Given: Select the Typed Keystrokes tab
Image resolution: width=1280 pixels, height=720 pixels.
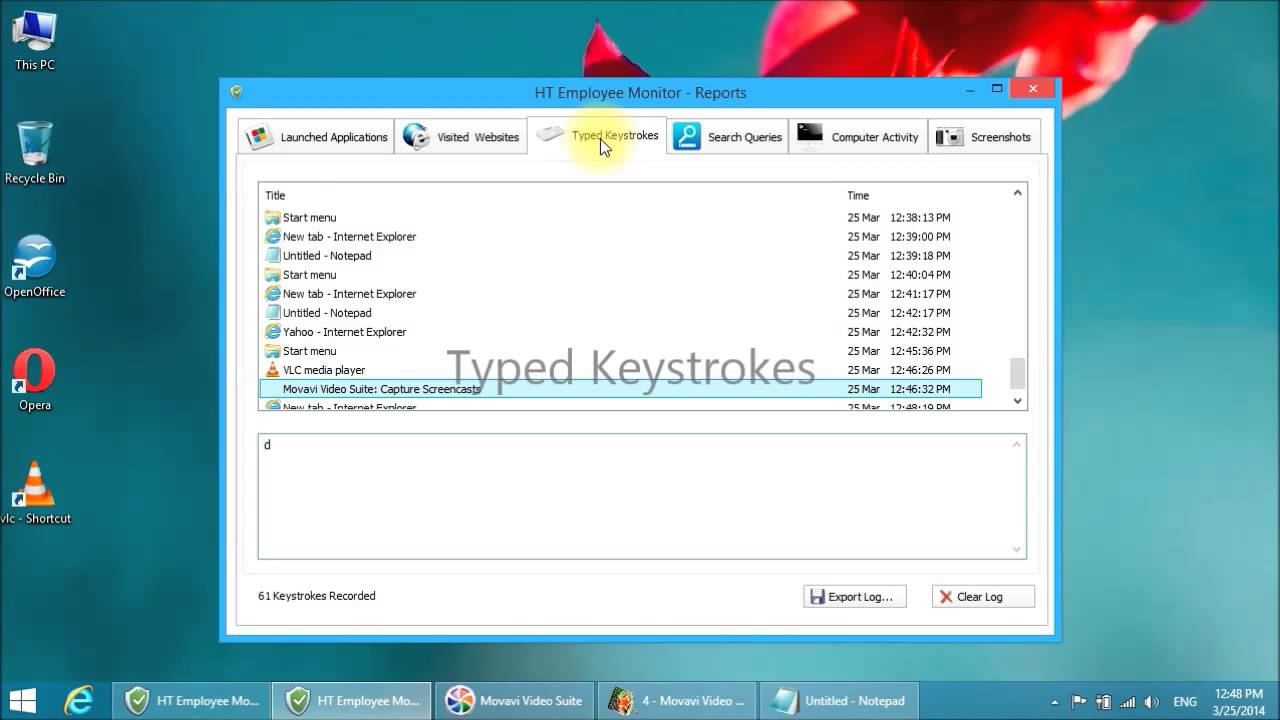Looking at the screenshot, I should point(597,135).
